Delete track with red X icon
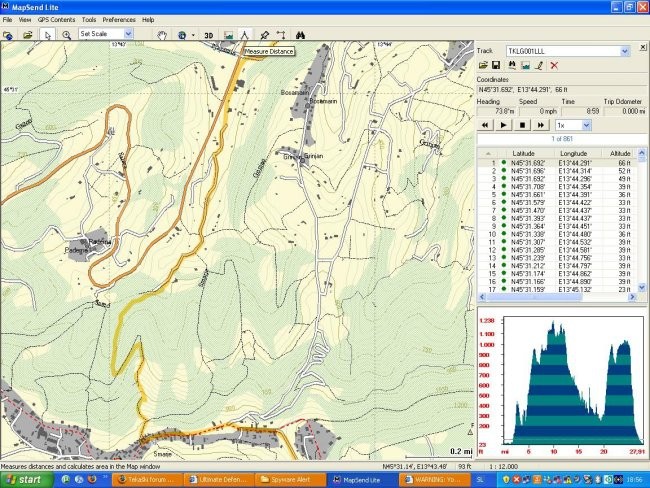This screenshot has height=488, width=650. [x=554, y=66]
